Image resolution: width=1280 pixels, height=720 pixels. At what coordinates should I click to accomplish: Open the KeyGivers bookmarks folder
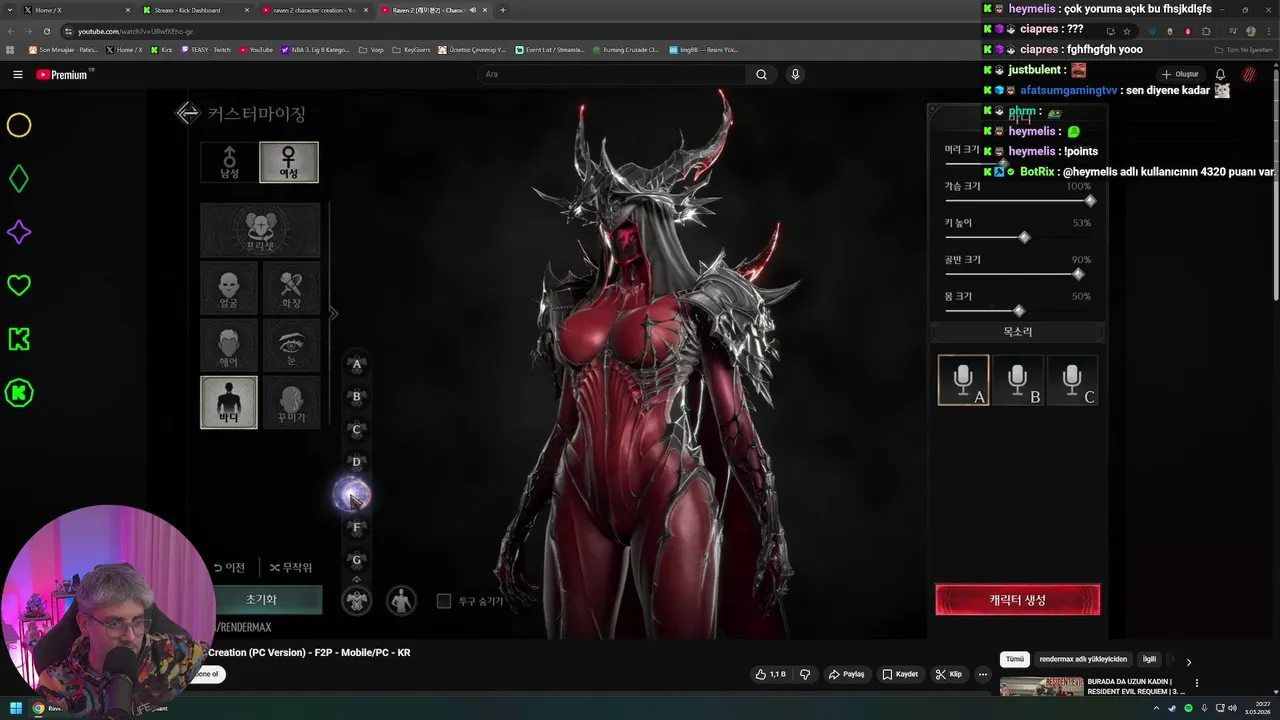(x=411, y=49)
